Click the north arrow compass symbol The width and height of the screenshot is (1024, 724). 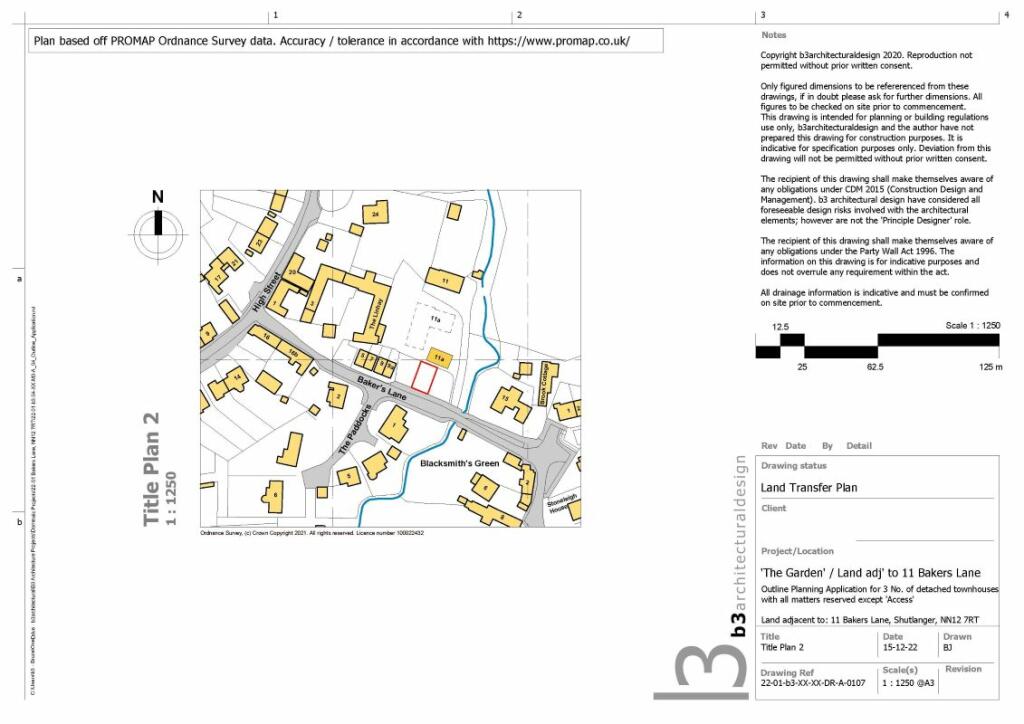point(157,232)
